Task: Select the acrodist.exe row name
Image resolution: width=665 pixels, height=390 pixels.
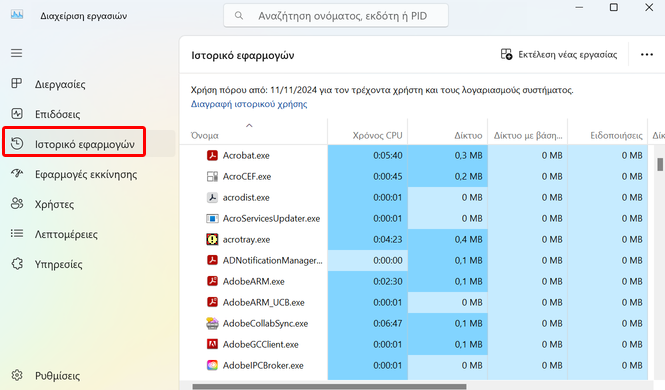Action: [246, 198]
